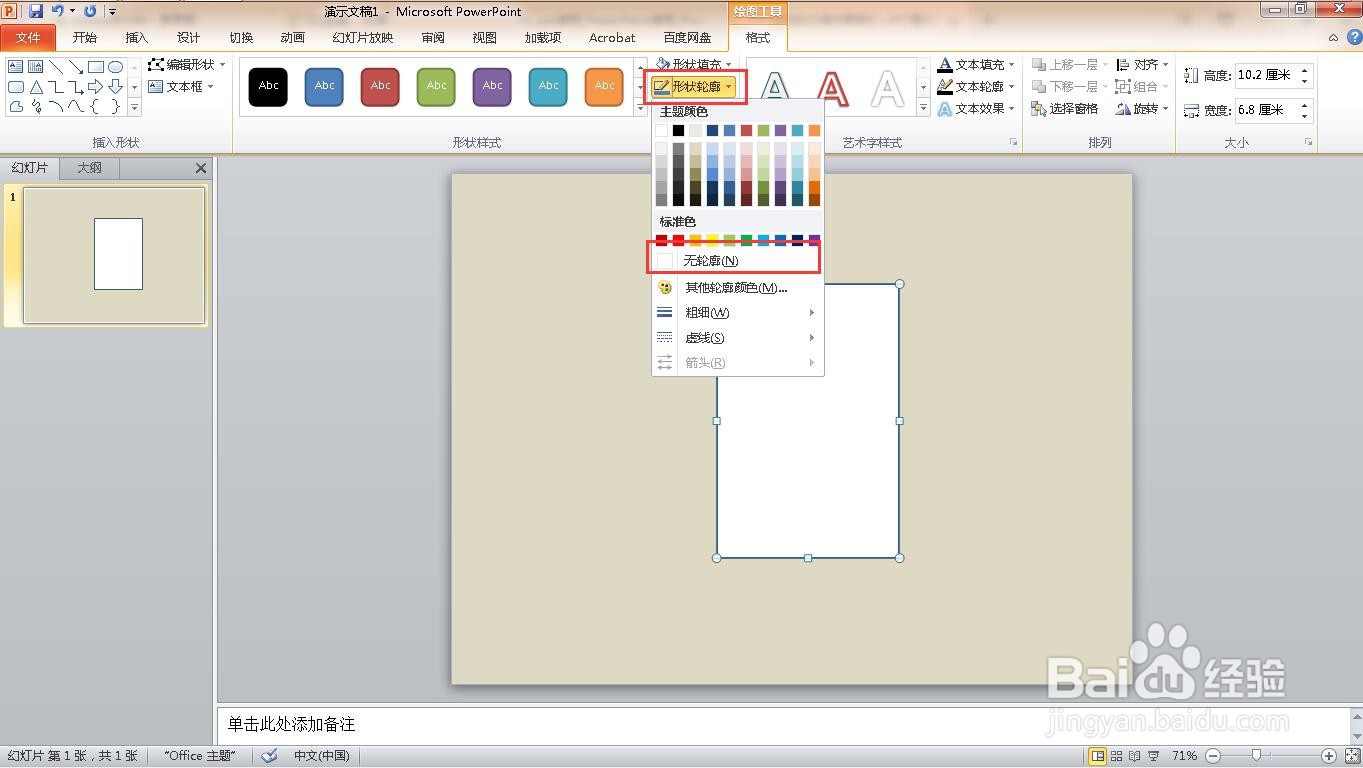Open 虚线(S) dashes submenu

[738, 338]
